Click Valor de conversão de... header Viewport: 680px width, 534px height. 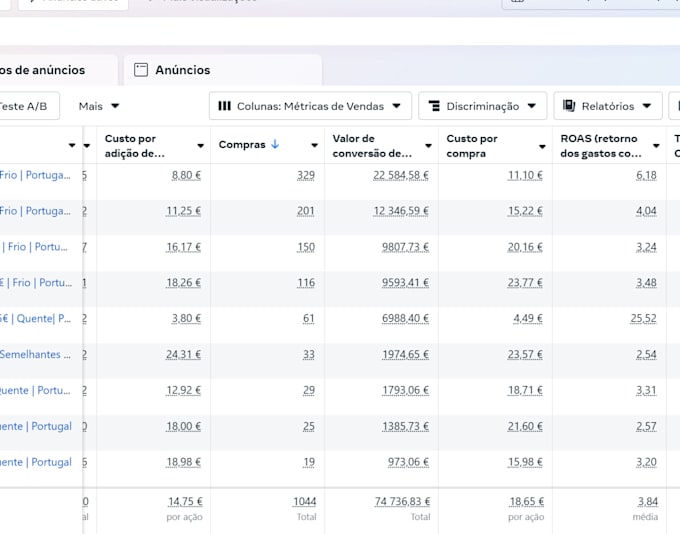(372, 146)
